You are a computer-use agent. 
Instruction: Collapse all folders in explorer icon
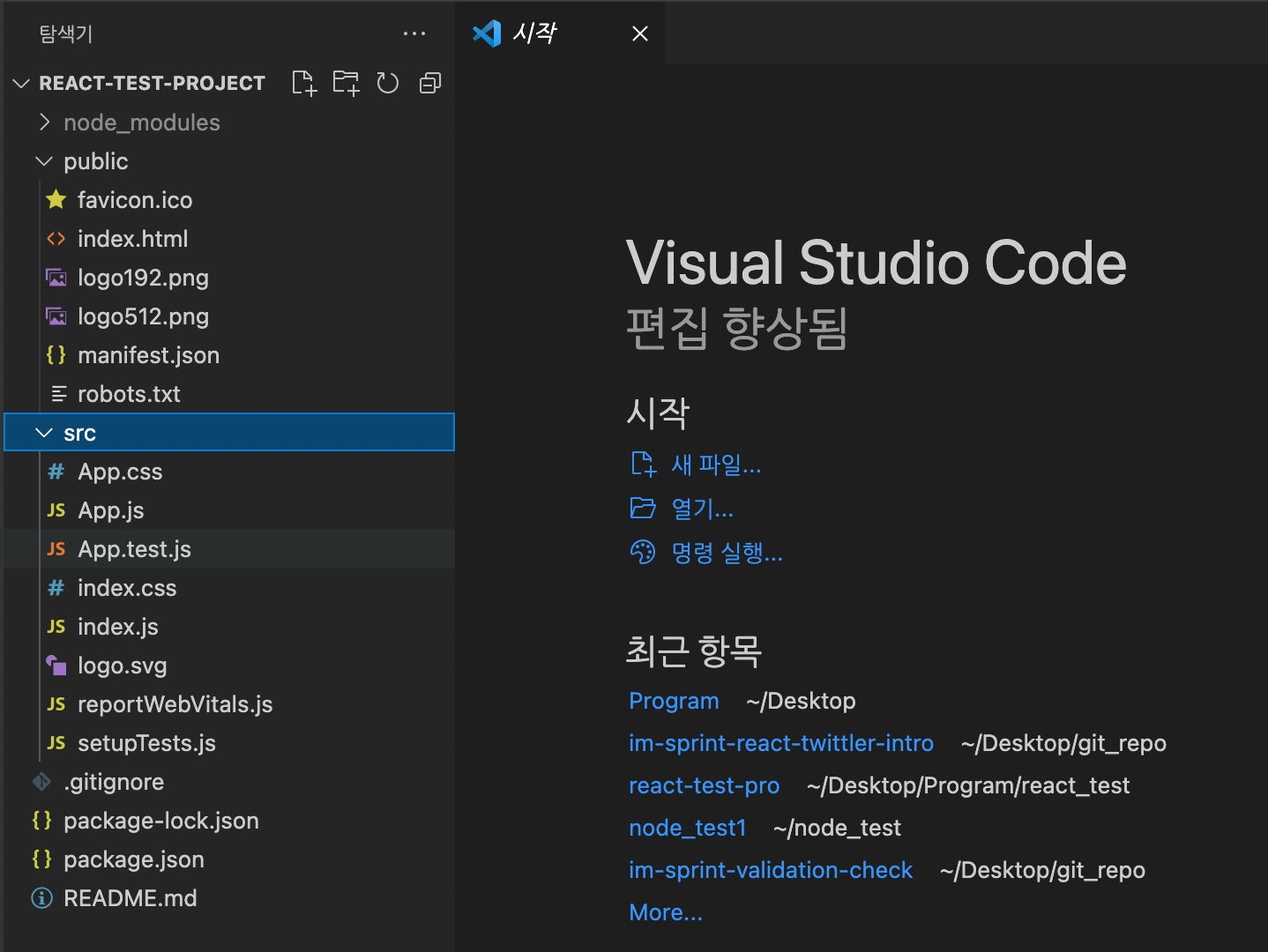tap(430, 83)
